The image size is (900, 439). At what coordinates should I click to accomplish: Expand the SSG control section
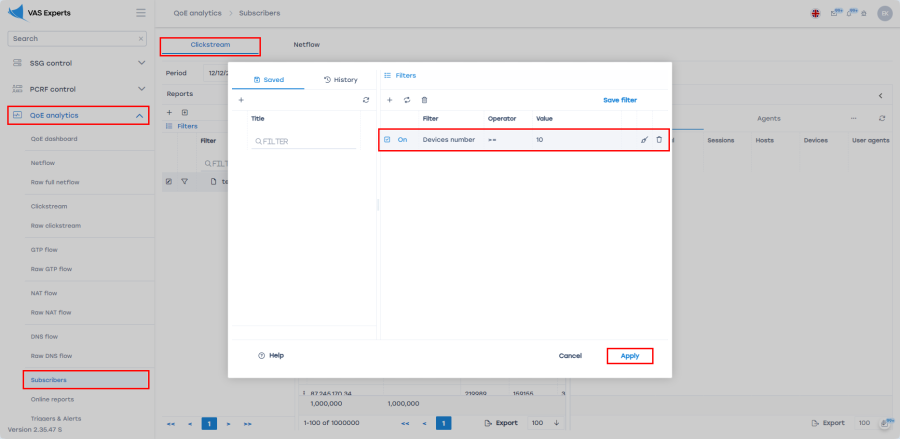point(140,62)
